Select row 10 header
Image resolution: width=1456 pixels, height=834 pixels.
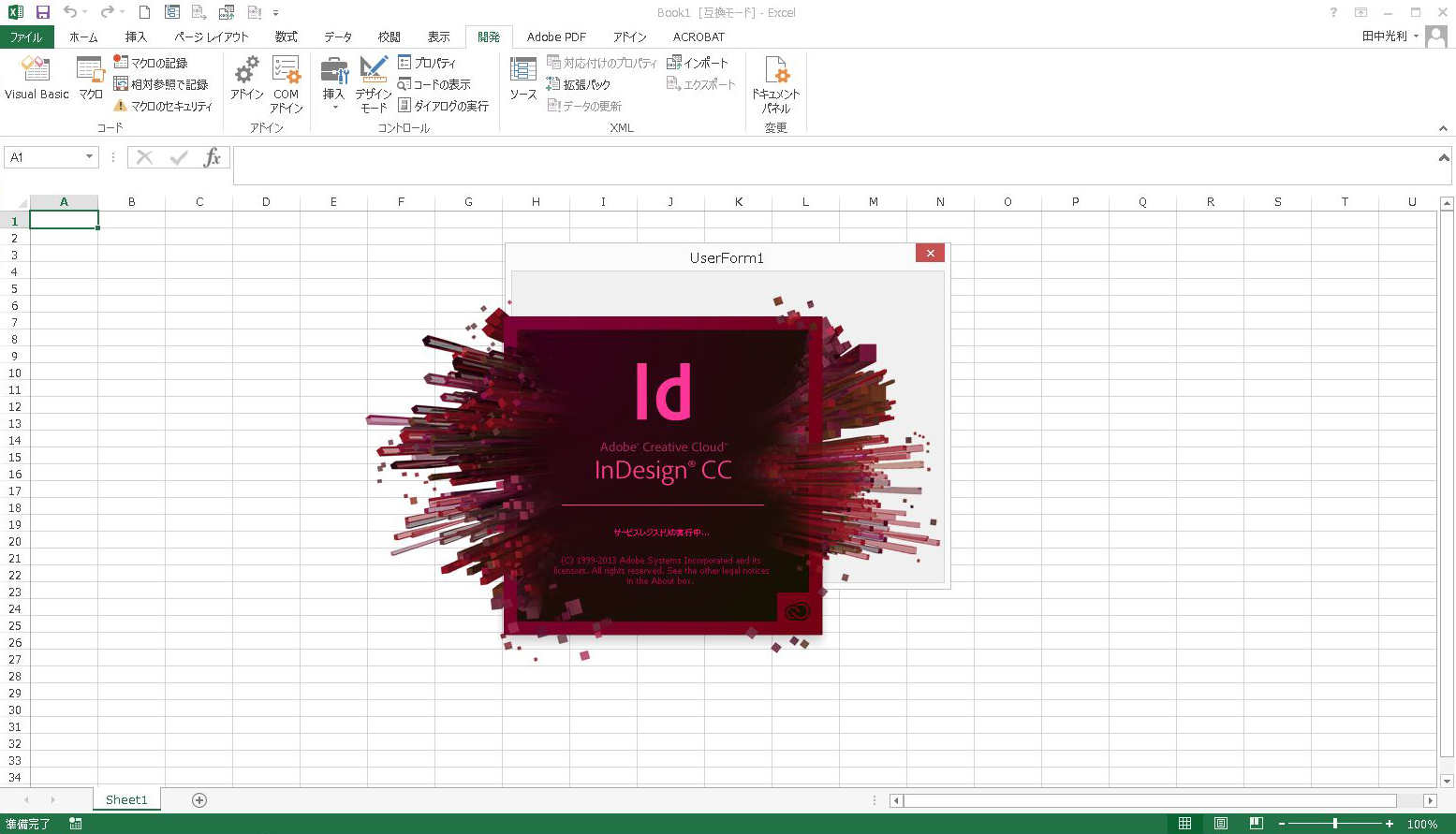tap(15, 373)
